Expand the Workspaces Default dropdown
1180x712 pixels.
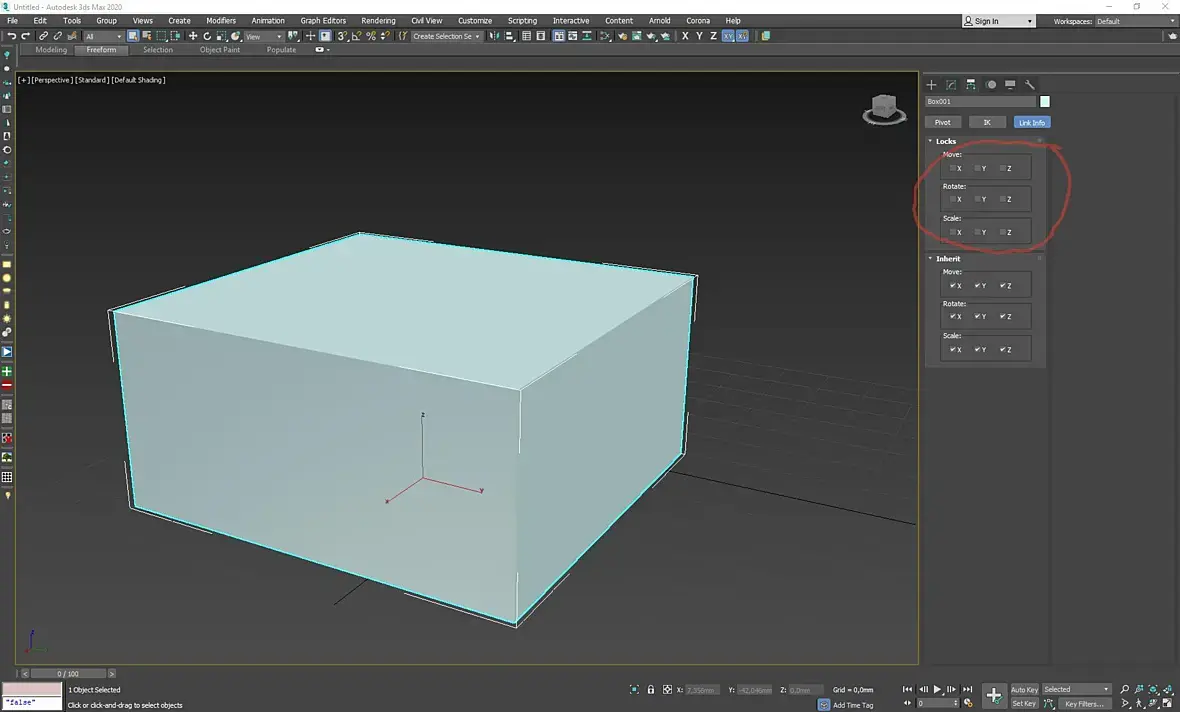click(x=1135, y=21)
